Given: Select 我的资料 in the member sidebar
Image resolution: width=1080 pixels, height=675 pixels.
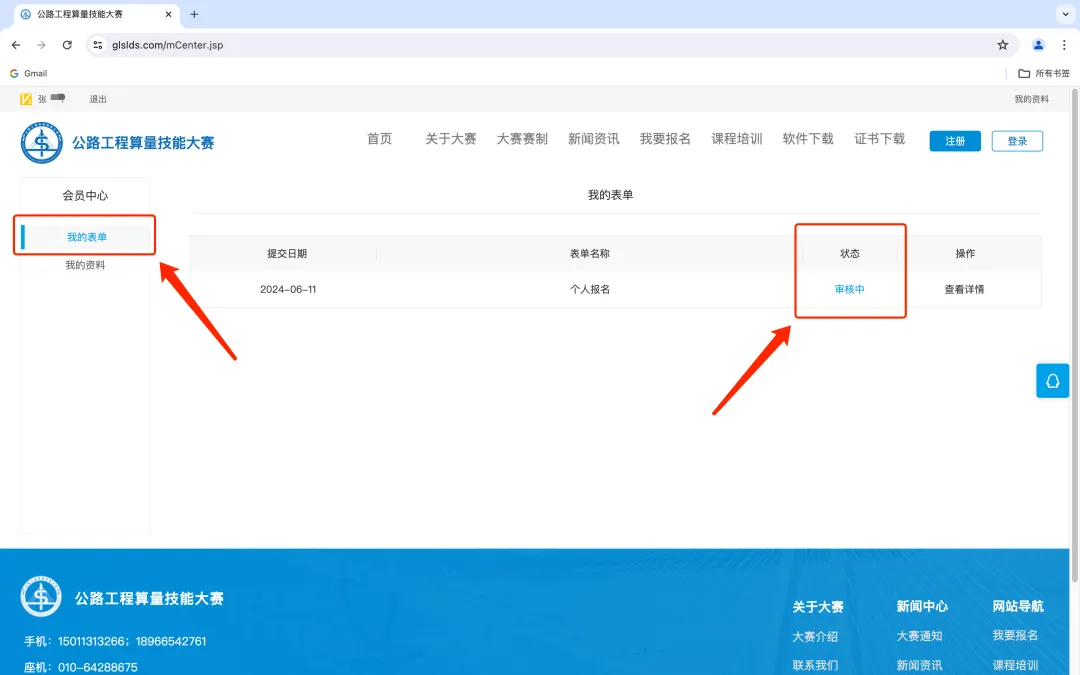Looking at the screenshot, I should click(85, 264).
